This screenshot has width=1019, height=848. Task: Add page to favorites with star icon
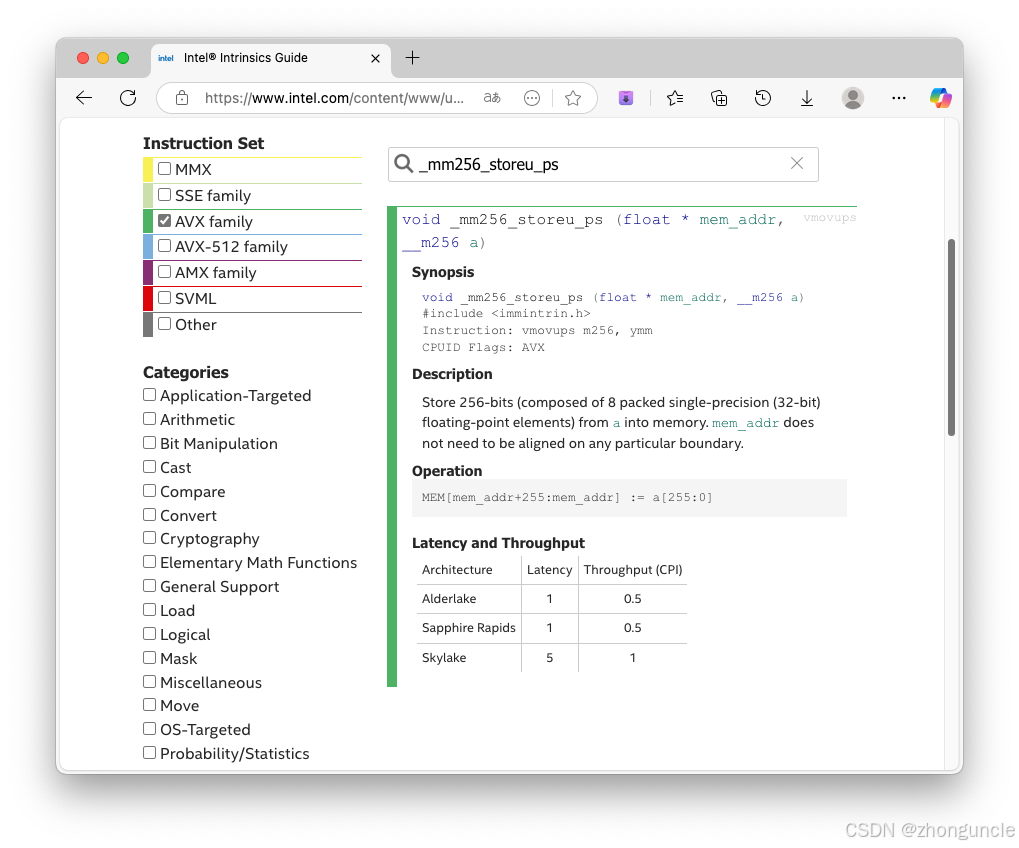coord(573,98)
